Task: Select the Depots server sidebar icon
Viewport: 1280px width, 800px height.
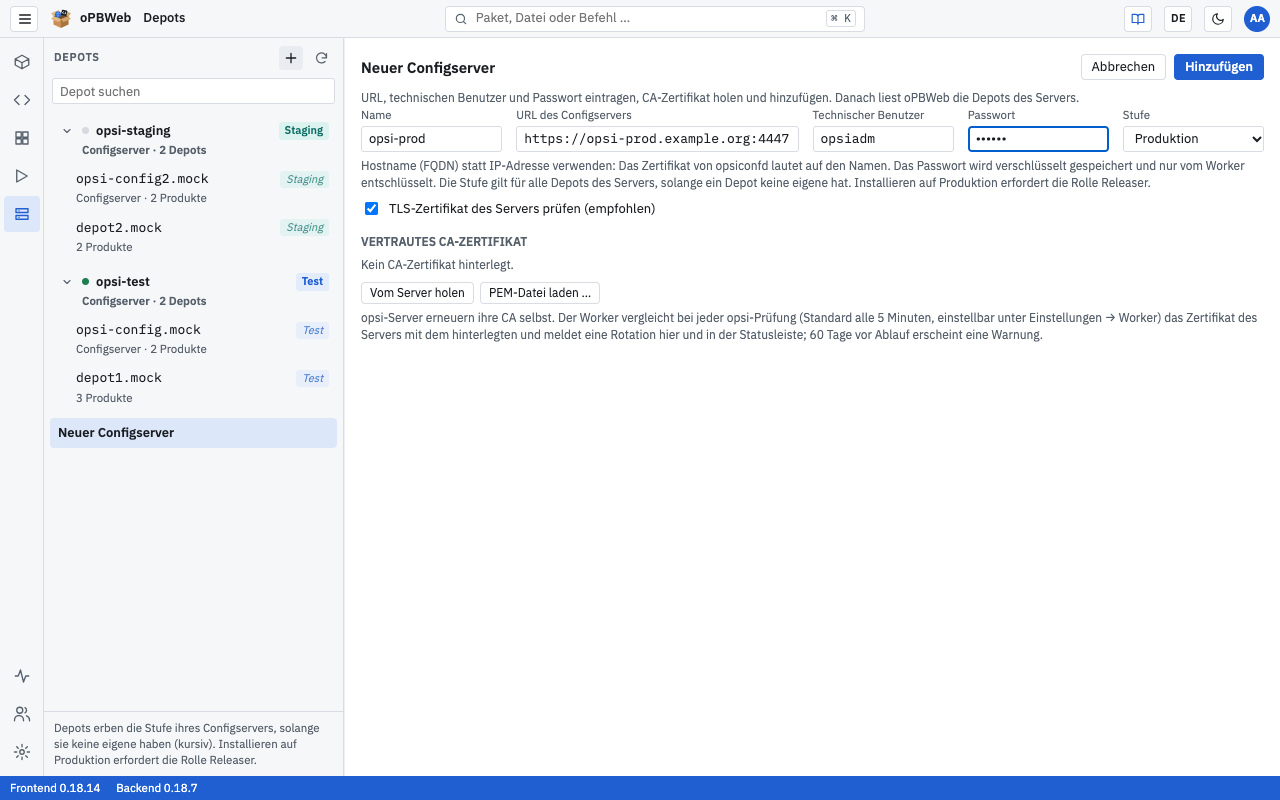Action: (22, 214)
